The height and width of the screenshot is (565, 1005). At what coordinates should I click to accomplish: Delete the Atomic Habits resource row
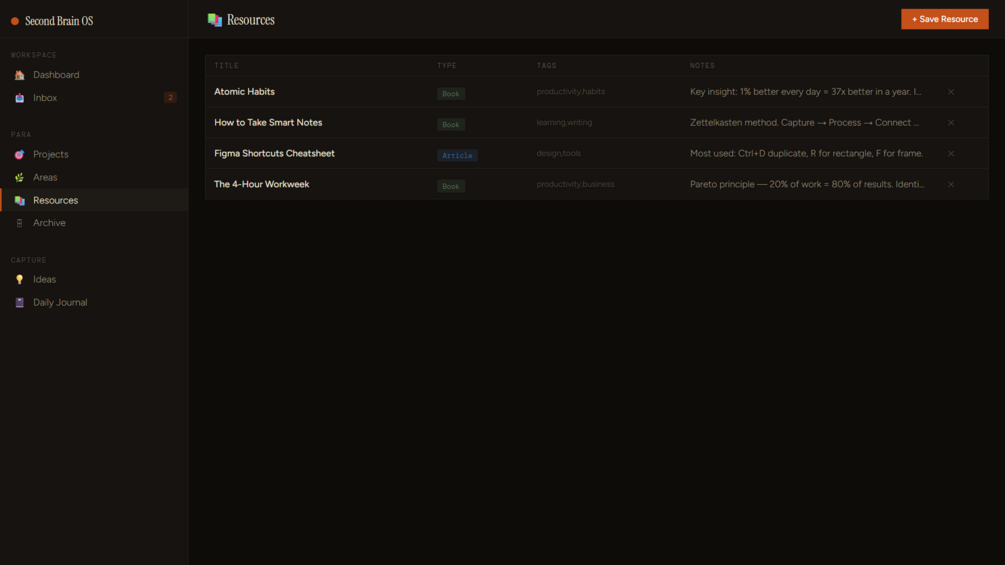point(951,92)
